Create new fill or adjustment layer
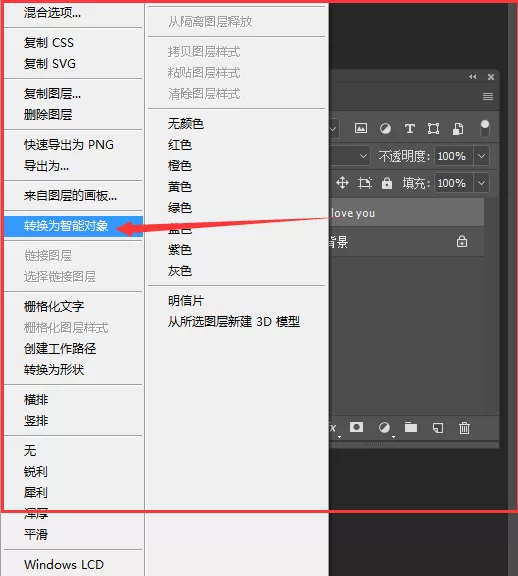This screenshot has height=576, width=518. [385, 428]
